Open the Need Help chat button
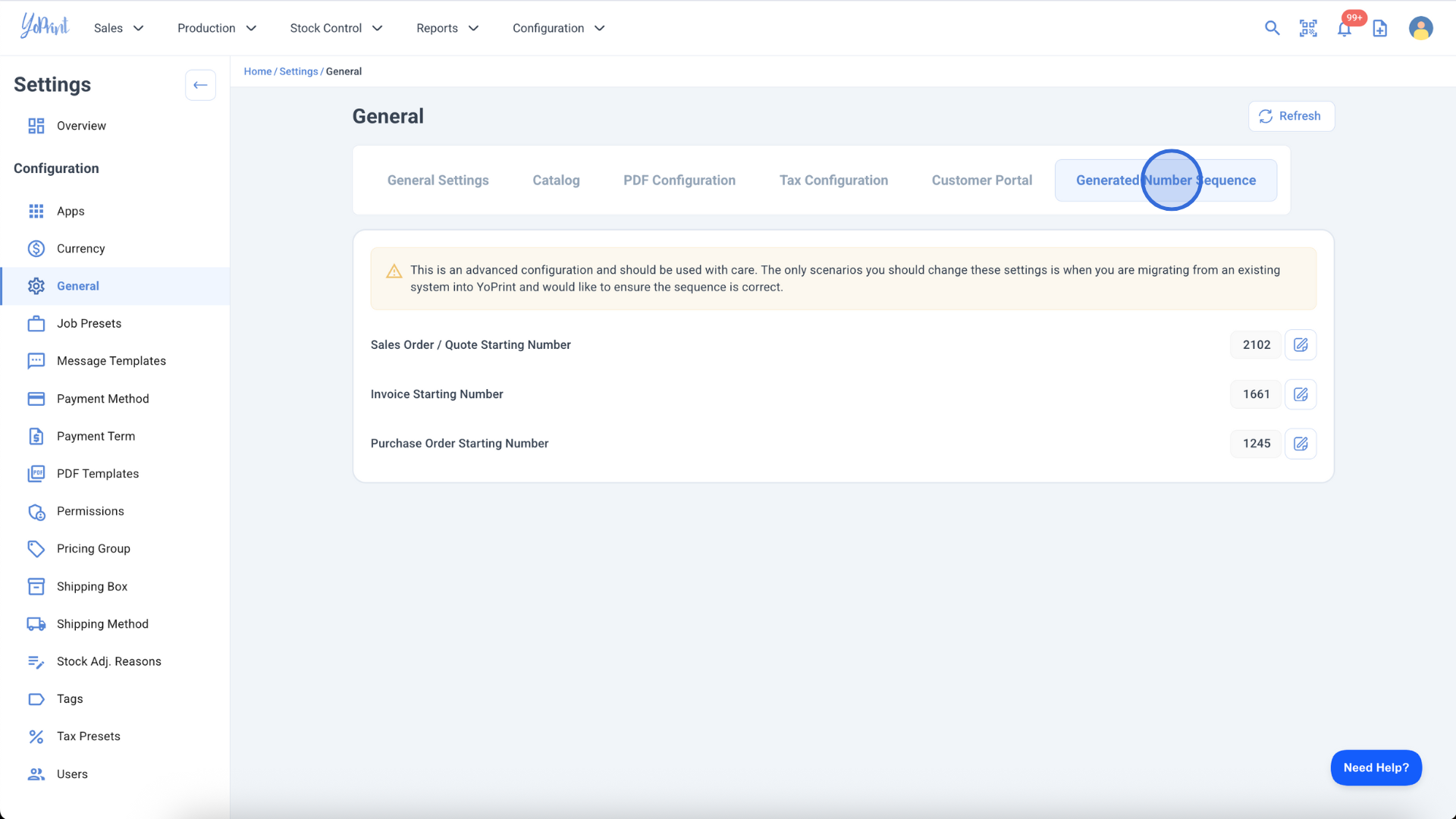Image resolution: width=1456 pixels, height=819 pixels. 1376,767
